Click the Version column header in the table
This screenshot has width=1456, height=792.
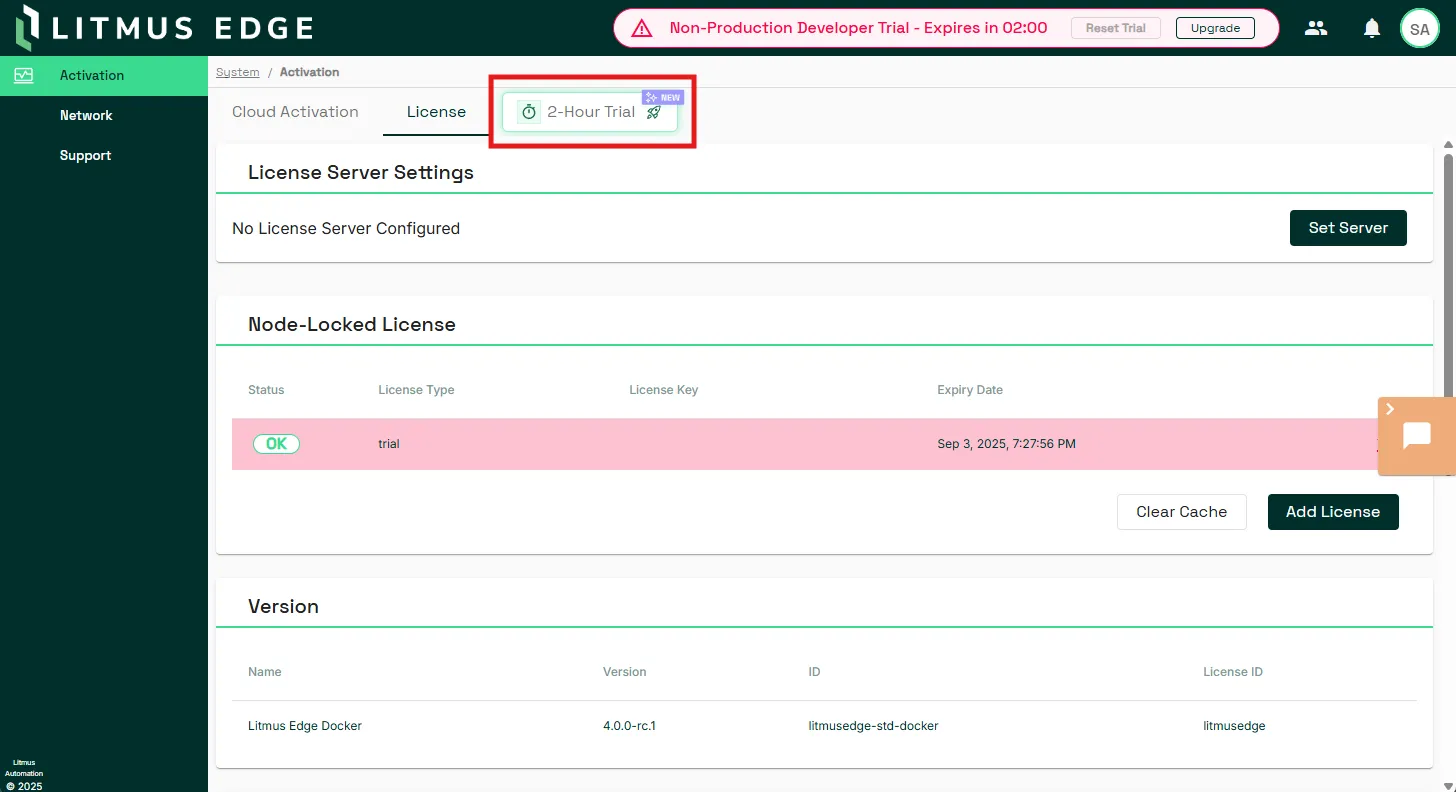point(625,672)
